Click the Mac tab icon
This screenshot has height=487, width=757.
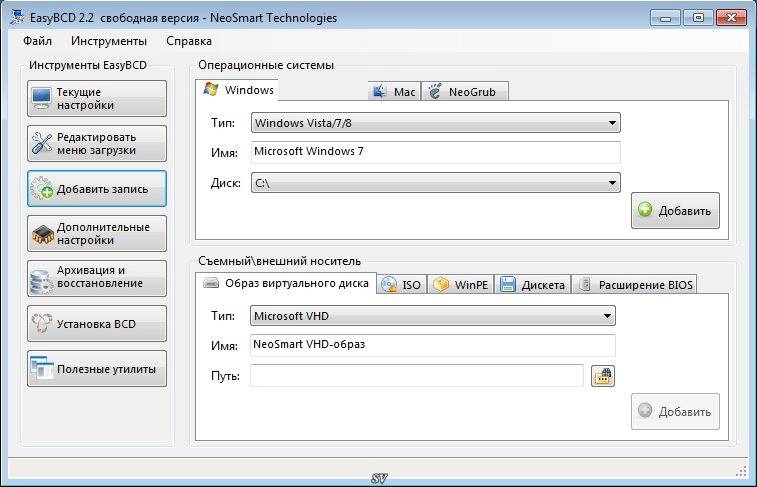(379, 91)
